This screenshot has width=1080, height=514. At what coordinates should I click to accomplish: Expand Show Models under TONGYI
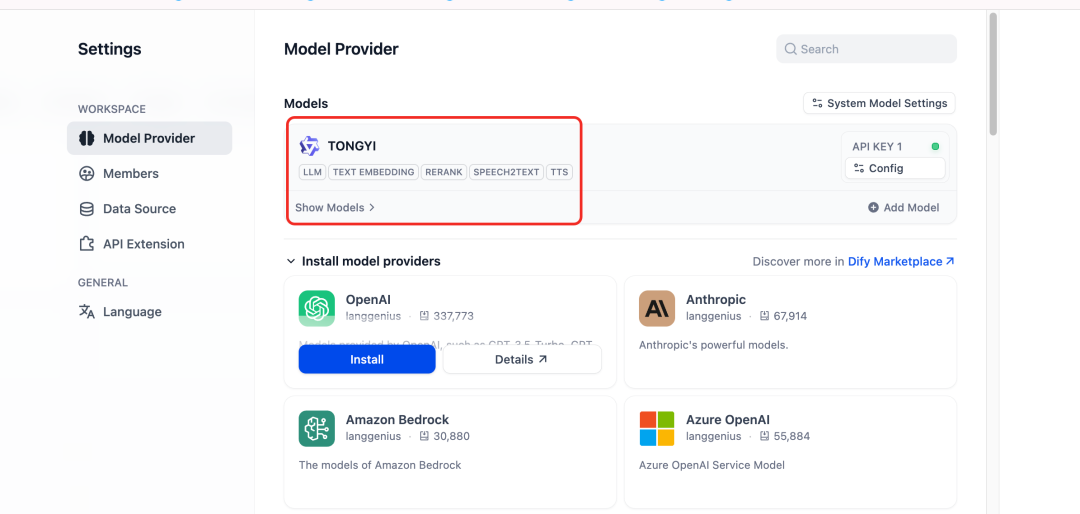[335, 208]
